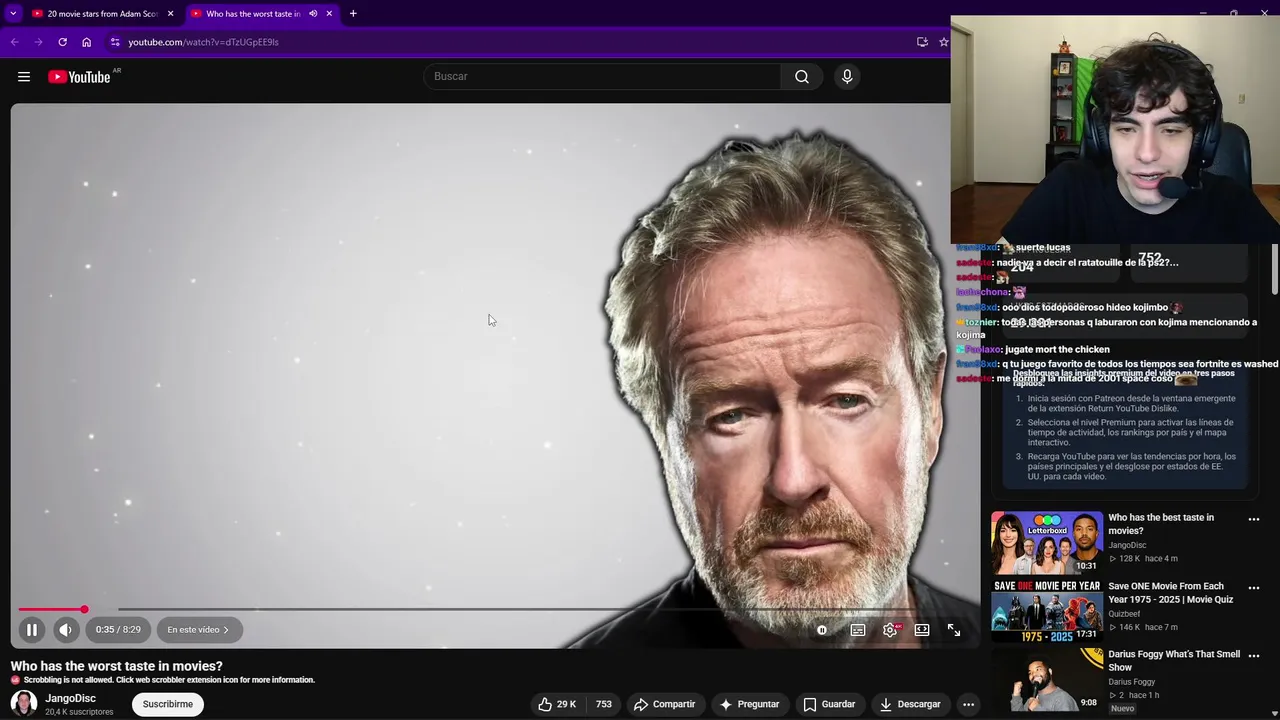Open the tab search dropdown arrow
1280x720 pixels.
pos(13,14)
